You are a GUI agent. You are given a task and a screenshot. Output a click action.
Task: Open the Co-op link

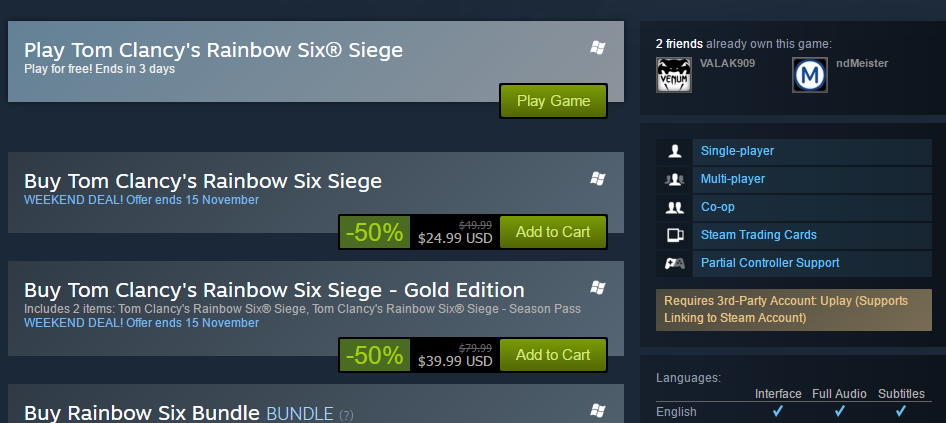coord(717,207)
